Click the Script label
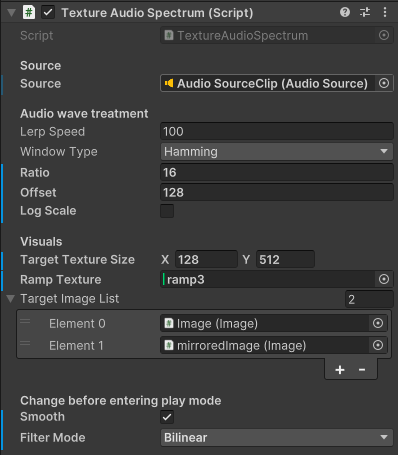 click(37, 35)
